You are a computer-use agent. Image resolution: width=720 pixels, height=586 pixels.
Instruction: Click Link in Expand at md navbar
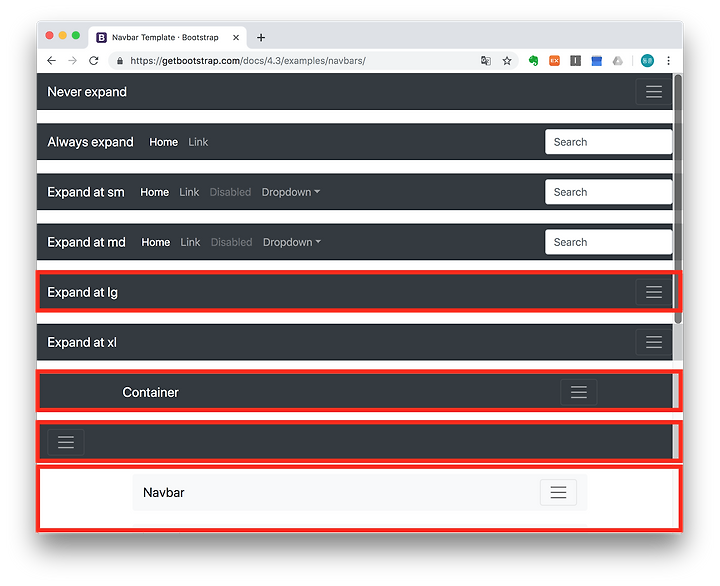[x=190, y=242]
